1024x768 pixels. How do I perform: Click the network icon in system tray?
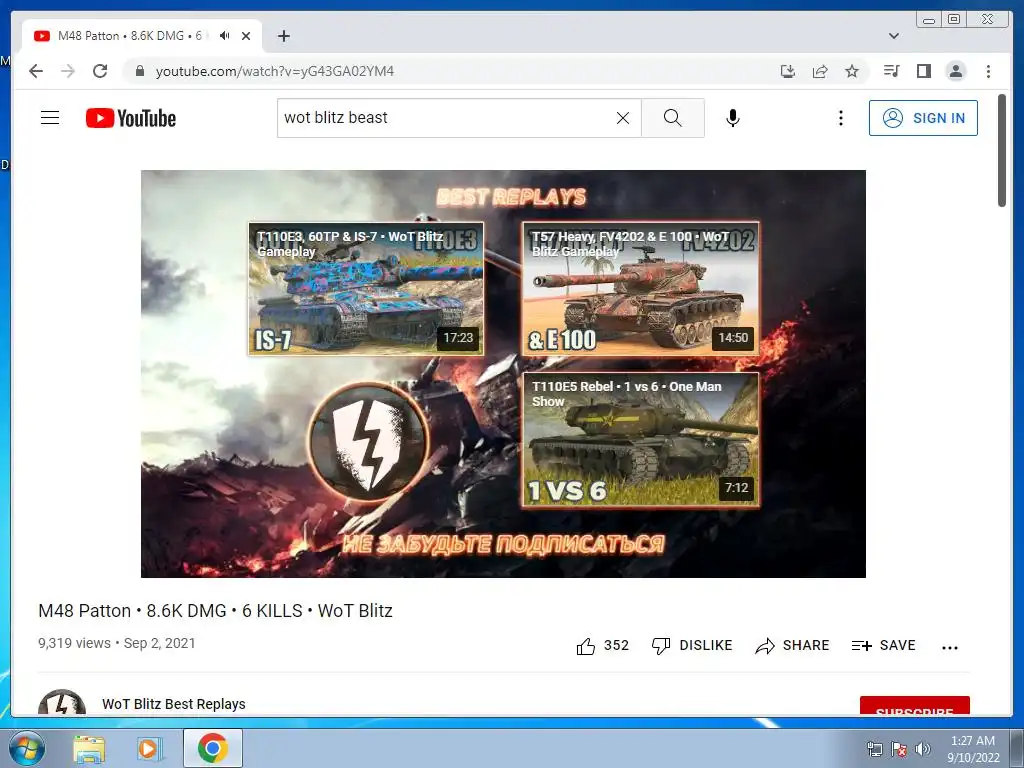click(x=874, y=748)
